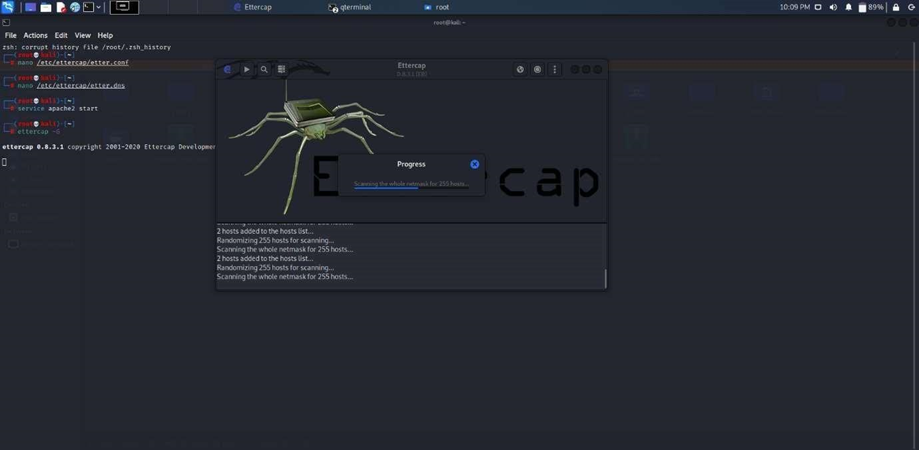Image resolution: width=919 pixels, height=450 pixels.
Task: Click the 'service apache2 start' command line
Action: [x=57, y=108]
